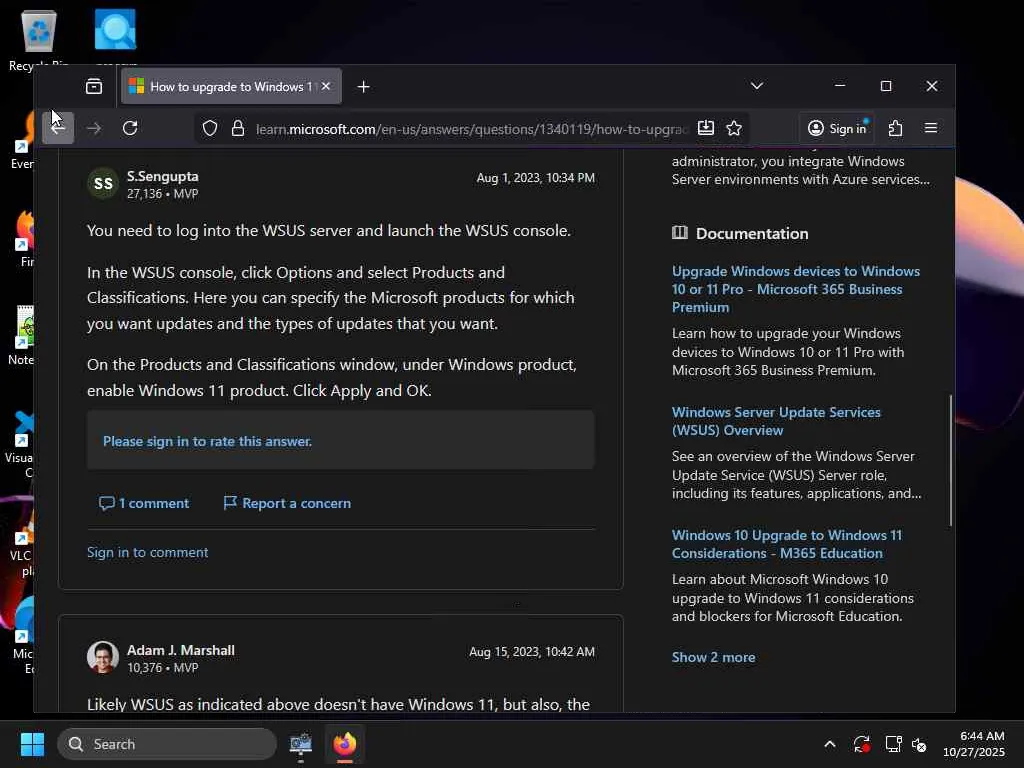
Task: Open the remote desktop taskbar app icon
Action: (300, 744)
